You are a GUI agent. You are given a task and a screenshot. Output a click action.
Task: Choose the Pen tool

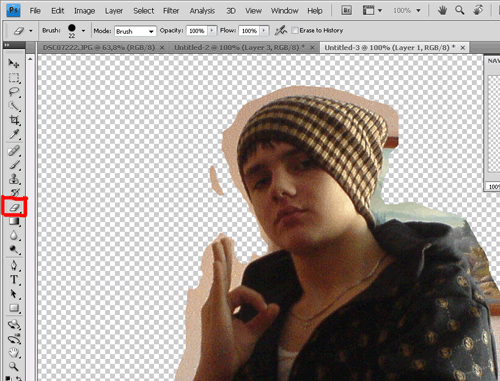point(14,265)
